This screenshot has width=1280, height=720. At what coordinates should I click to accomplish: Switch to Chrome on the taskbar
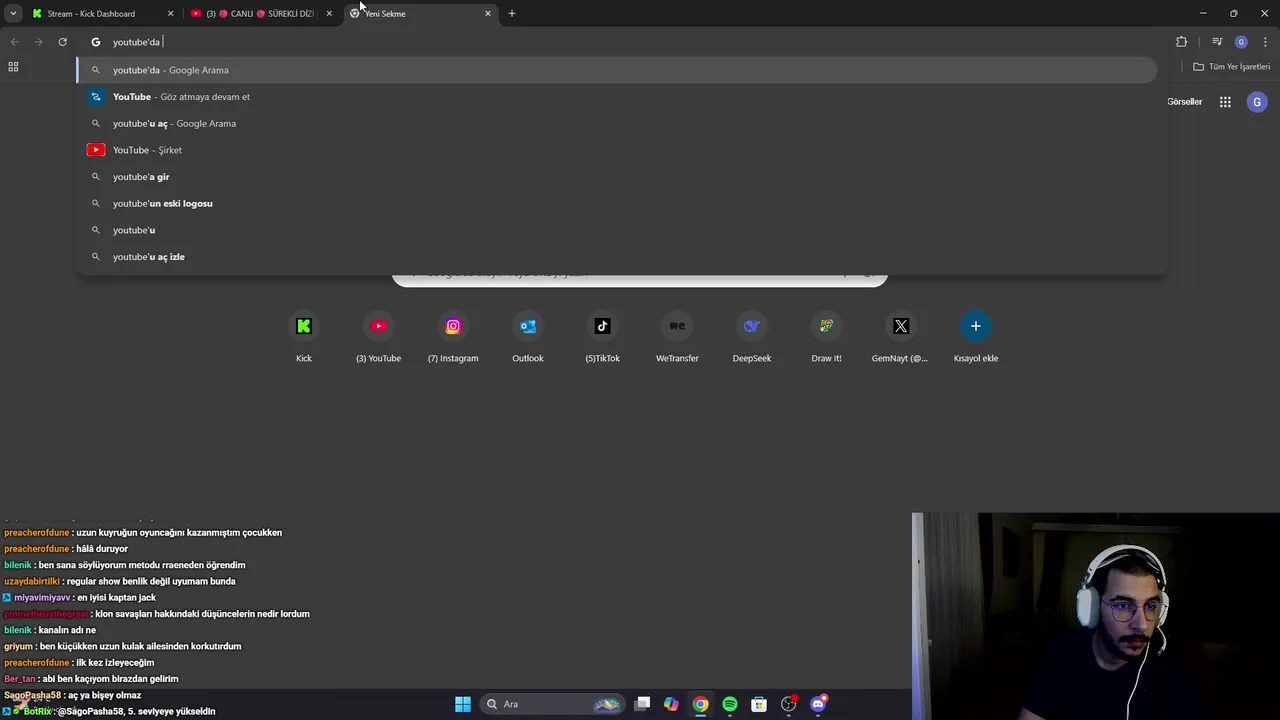click(x=701, y=704)
